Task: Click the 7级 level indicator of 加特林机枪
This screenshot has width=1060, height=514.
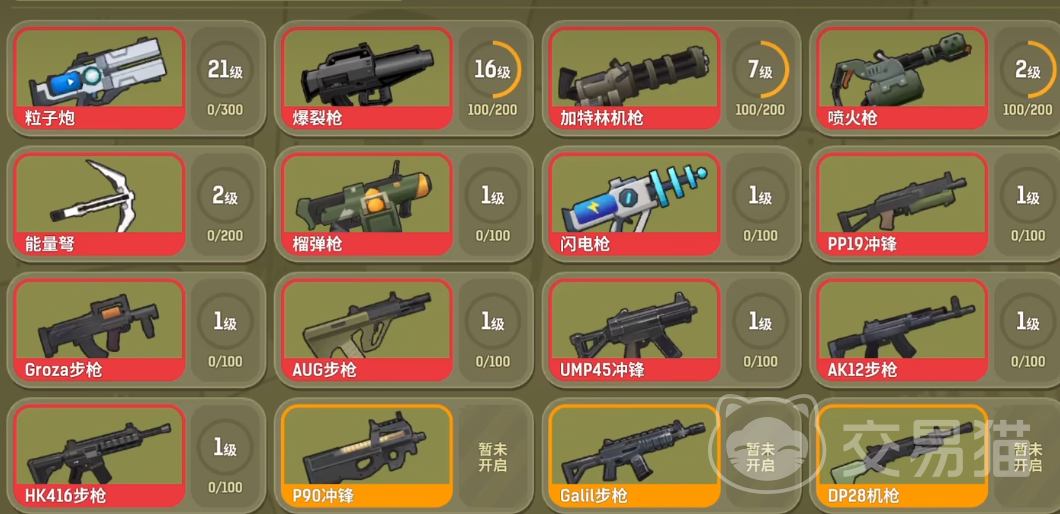Action: click(x=761, y=70)
